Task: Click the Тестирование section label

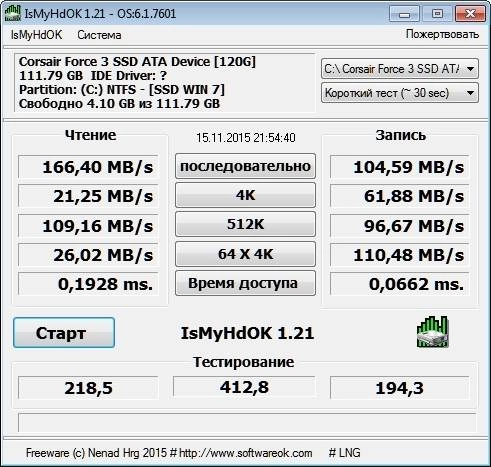Action: coord(244,362)
